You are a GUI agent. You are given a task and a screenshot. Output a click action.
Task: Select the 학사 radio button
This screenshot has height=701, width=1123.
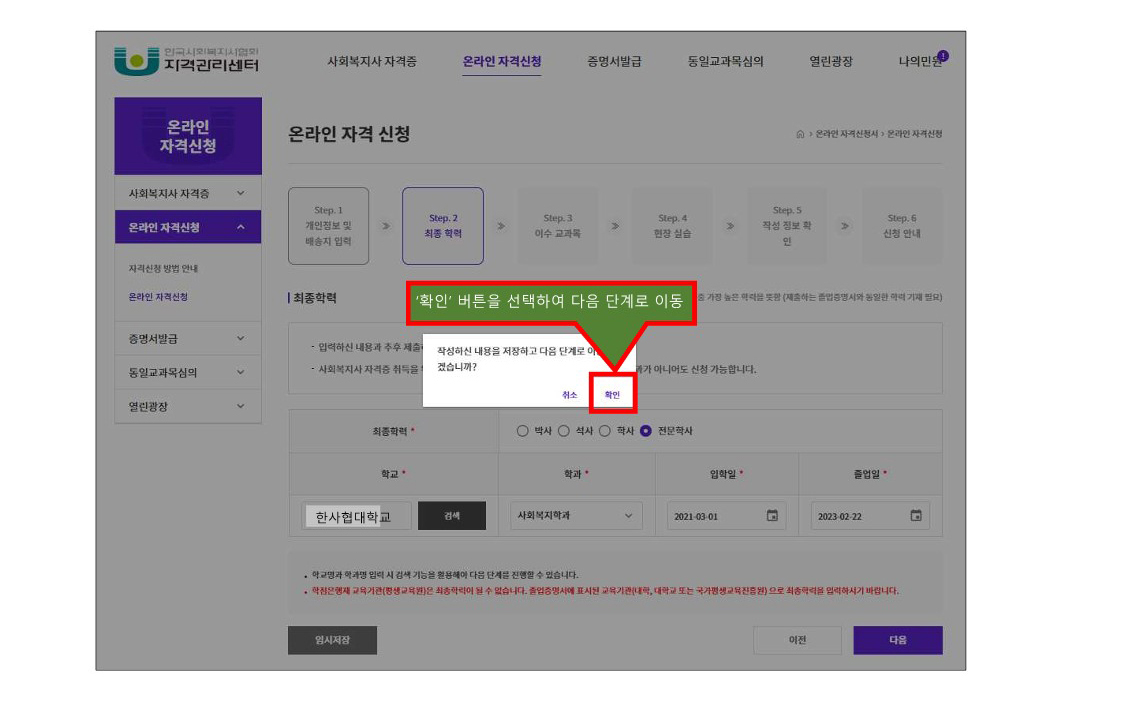pos(605,431)
